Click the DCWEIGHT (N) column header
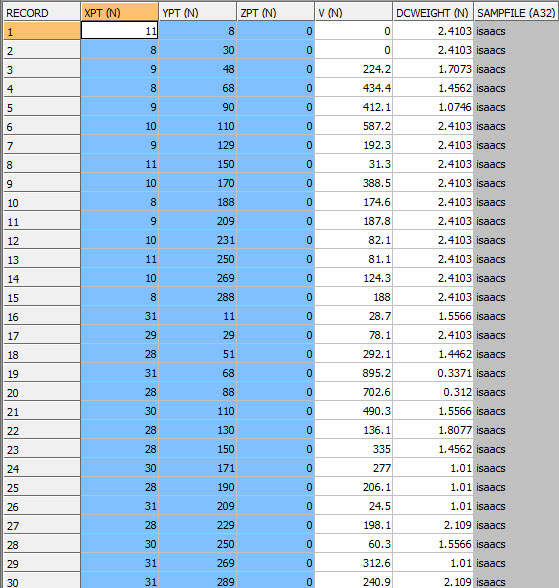 pos(433,13)
